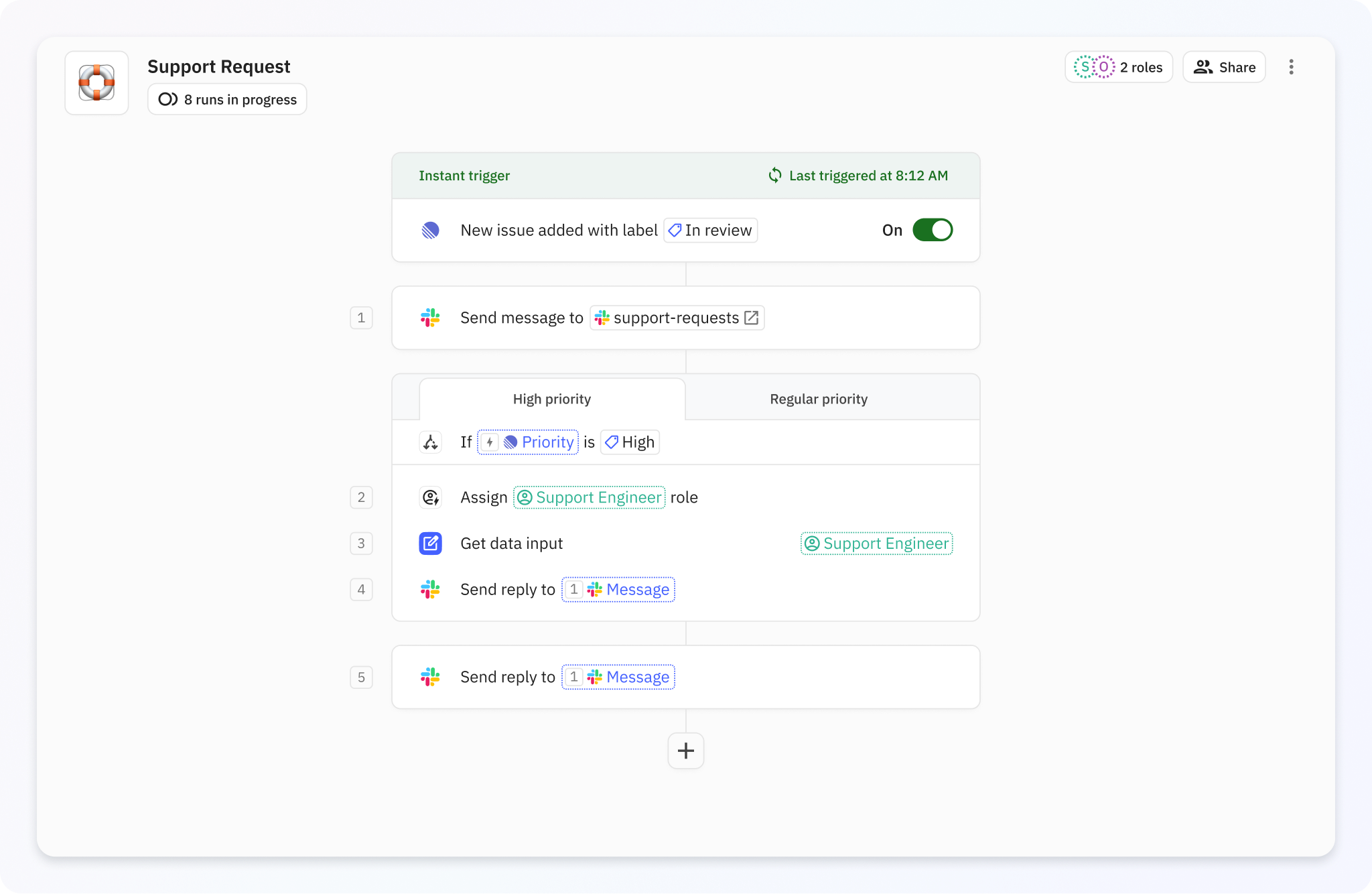Click the Assign role icon in step 2
Screen dimensions: 1372x894
point(430,497)
